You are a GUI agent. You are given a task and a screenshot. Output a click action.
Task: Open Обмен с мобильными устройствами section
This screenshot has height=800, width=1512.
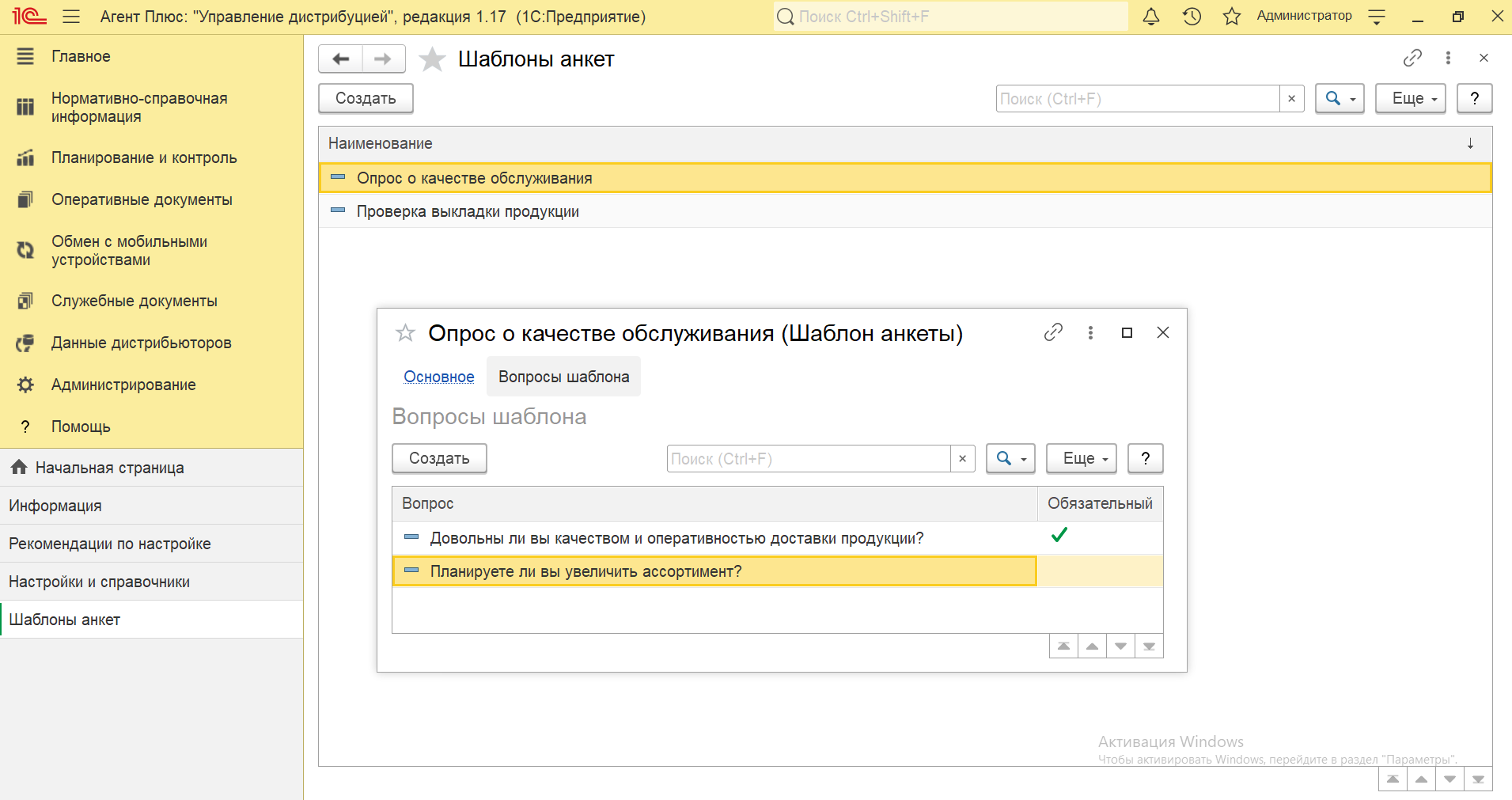point(151,250)
